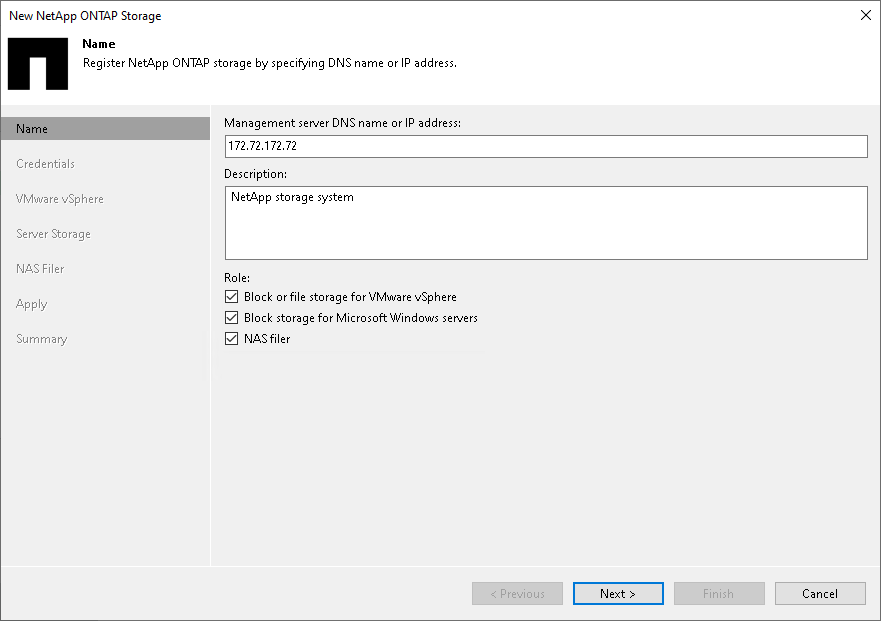This screenshot has height=621, width=881.
Task: Open the Summary step
Action: [x=42, y=339]
